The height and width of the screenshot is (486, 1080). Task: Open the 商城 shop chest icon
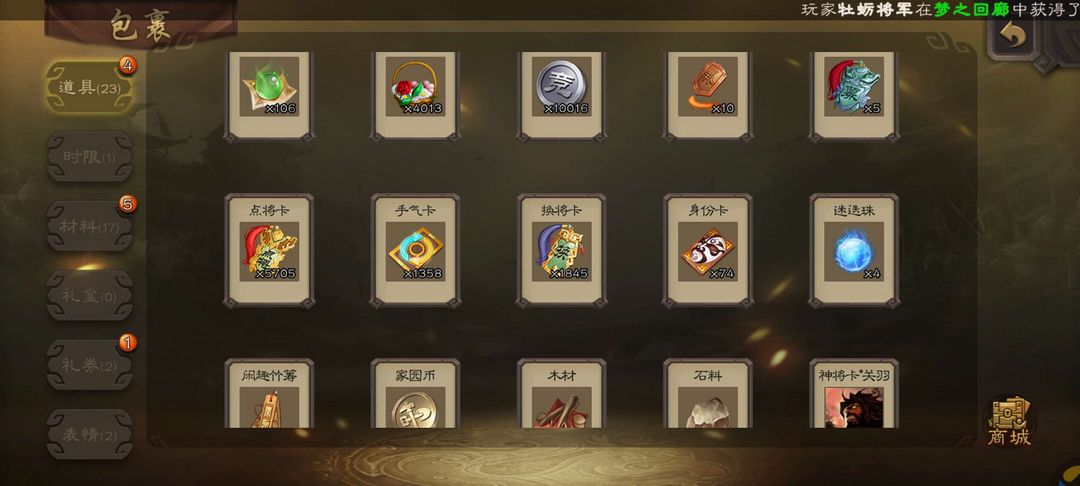pyautogui.click(x=1009, y=421)
